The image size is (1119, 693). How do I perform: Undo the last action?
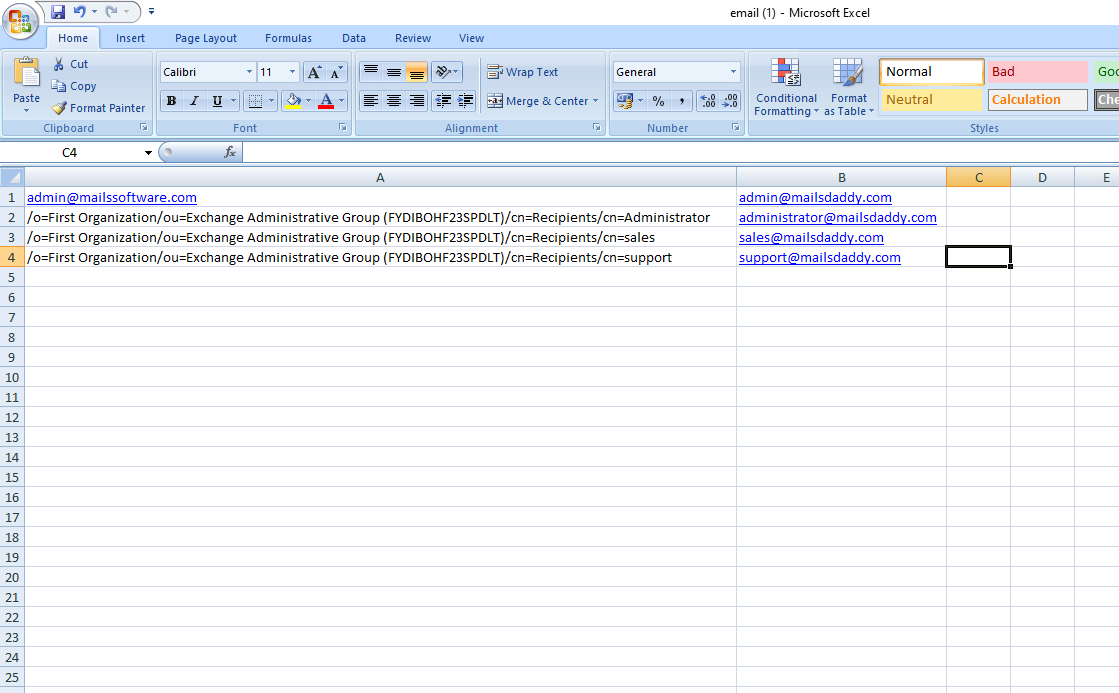(x=79, y=11)
